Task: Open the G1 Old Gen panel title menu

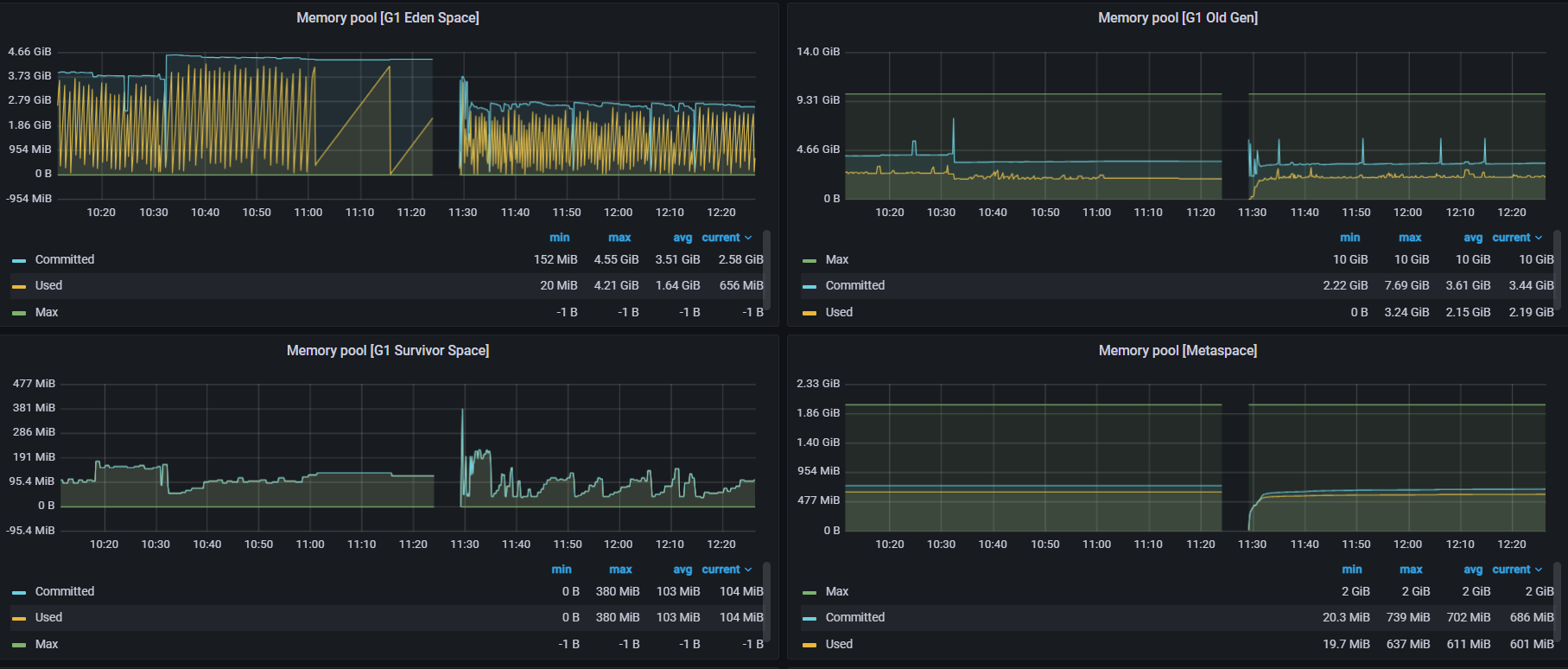Action: (1178, 17)
